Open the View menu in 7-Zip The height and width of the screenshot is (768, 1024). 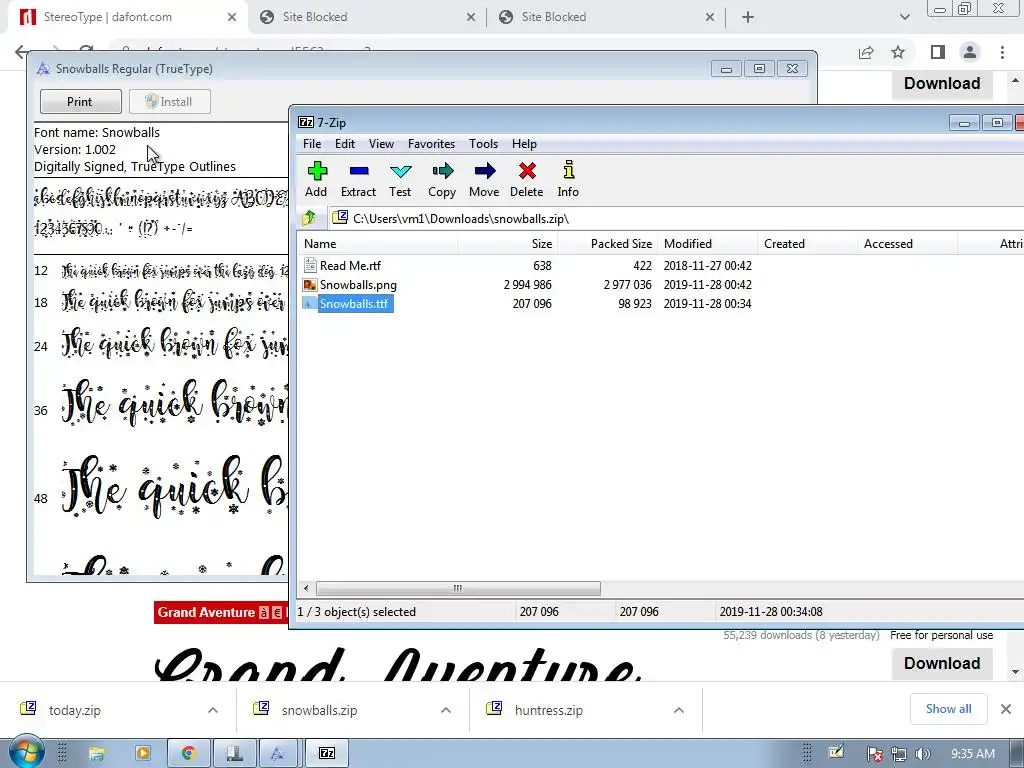(381, 144)
